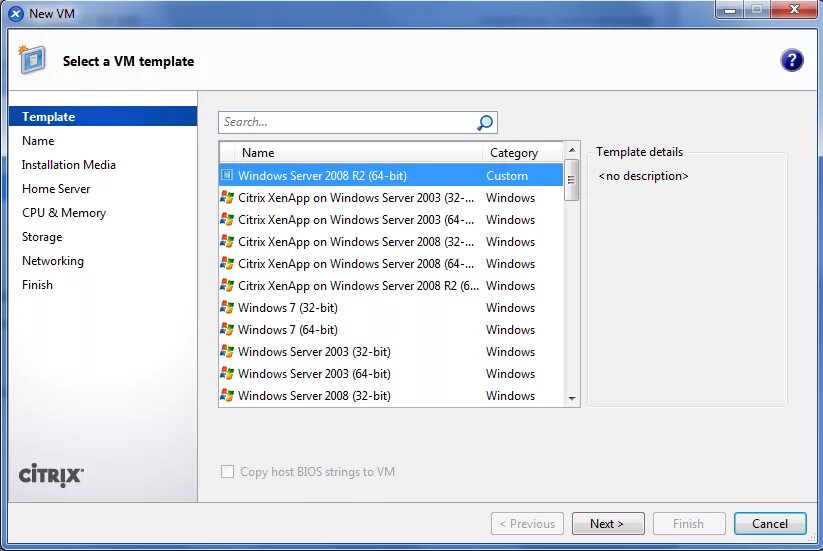
Task: Go to the Networking wizard step
Action: point(53,261)
